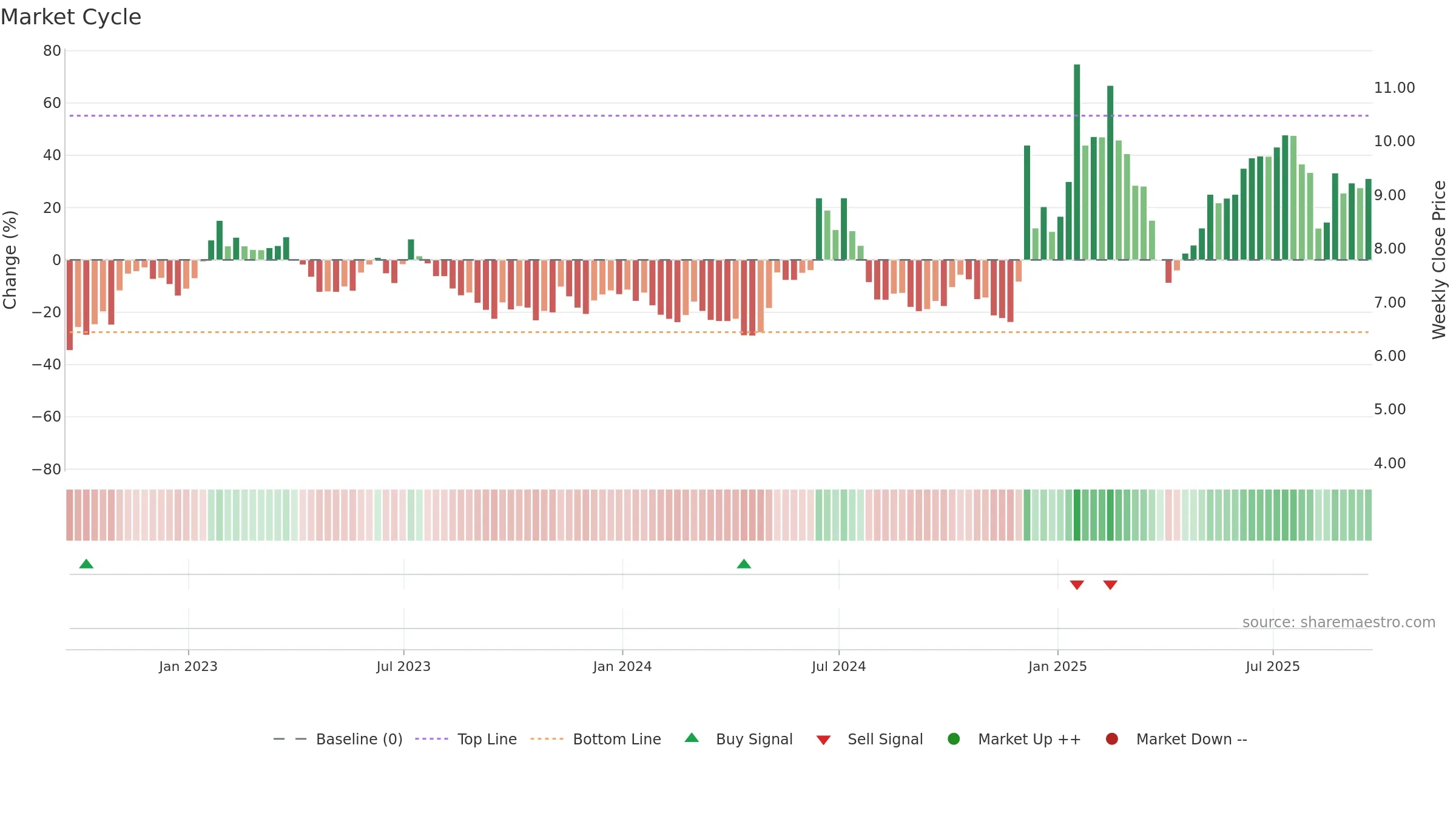Click the purple dotted Top Line legend swatch
This screenshot has height=819, width=1456.
click(431, 739)
